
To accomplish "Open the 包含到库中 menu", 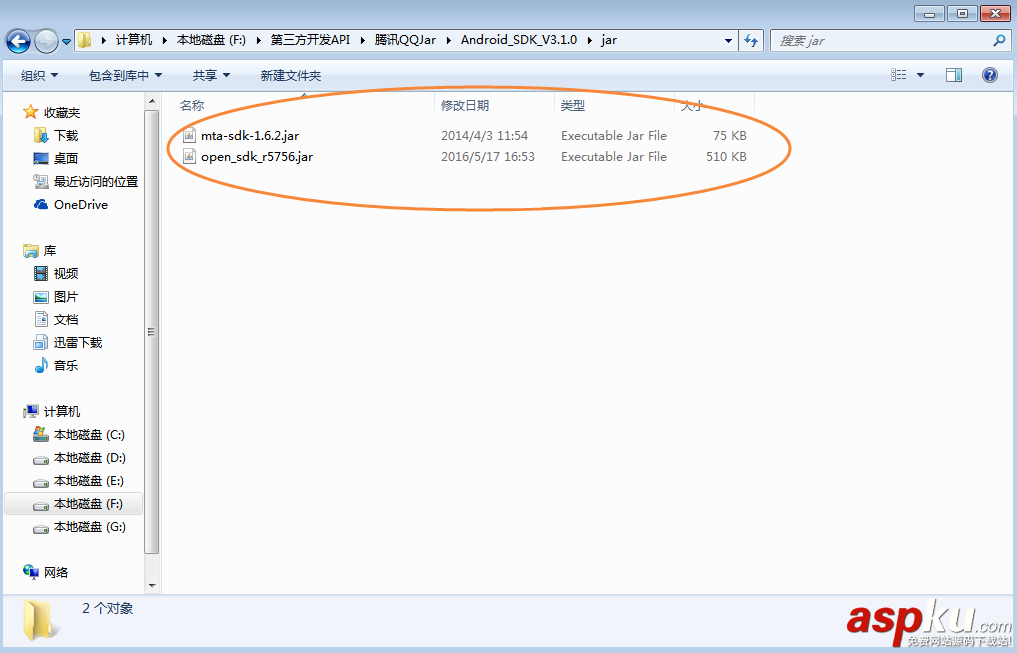I will point(125,76).
